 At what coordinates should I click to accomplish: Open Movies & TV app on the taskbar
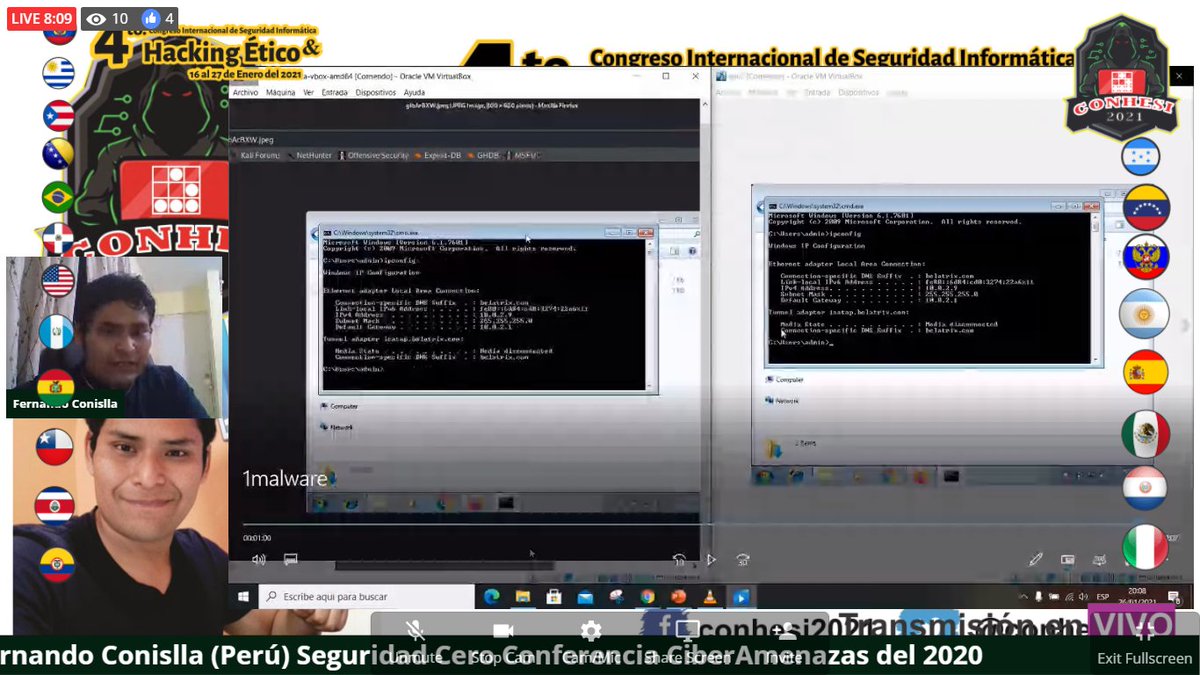(x=741, y=597)
